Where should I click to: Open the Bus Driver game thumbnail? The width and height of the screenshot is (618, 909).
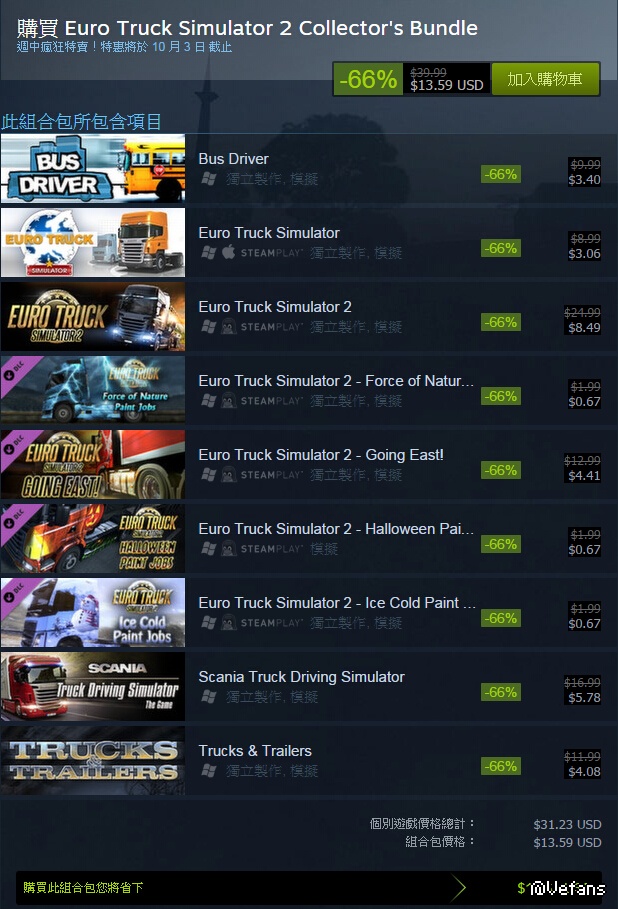pos(93,168)
